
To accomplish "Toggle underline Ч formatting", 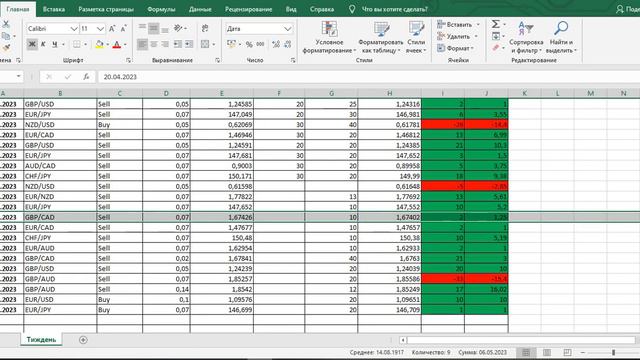I will click(55, 44).
